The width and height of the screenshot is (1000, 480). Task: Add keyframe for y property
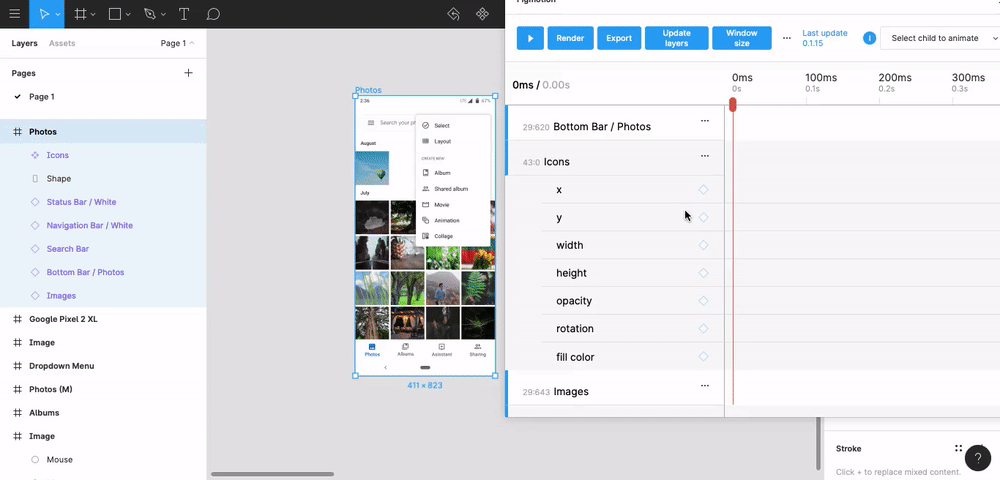tap(703, 217)
